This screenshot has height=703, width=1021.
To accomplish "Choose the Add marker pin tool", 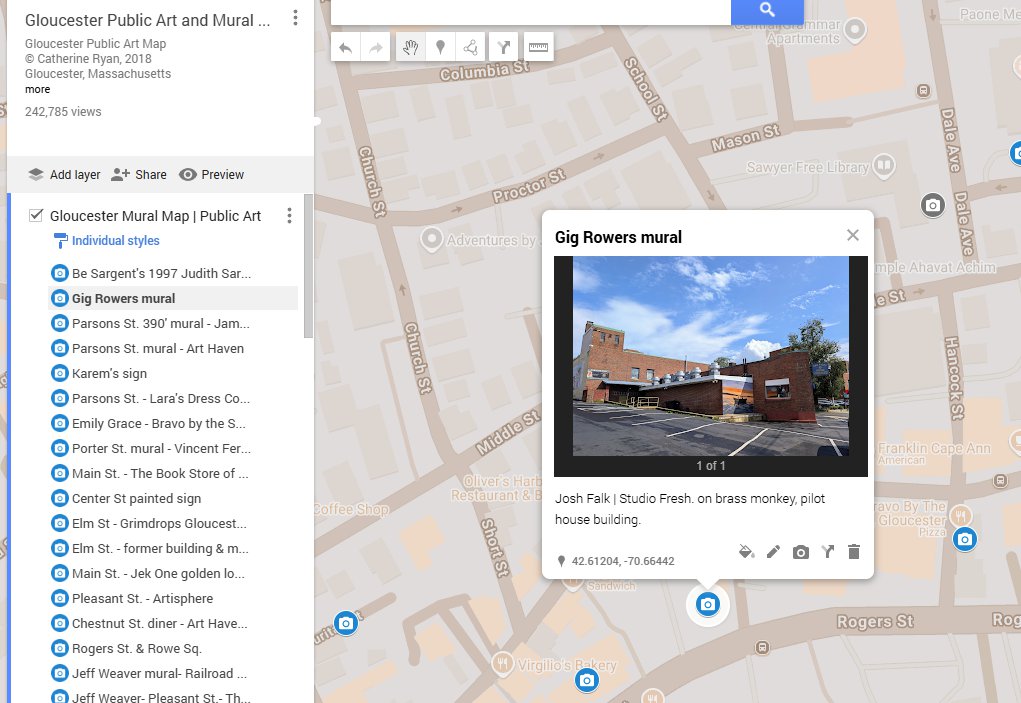I will [439, 47].
